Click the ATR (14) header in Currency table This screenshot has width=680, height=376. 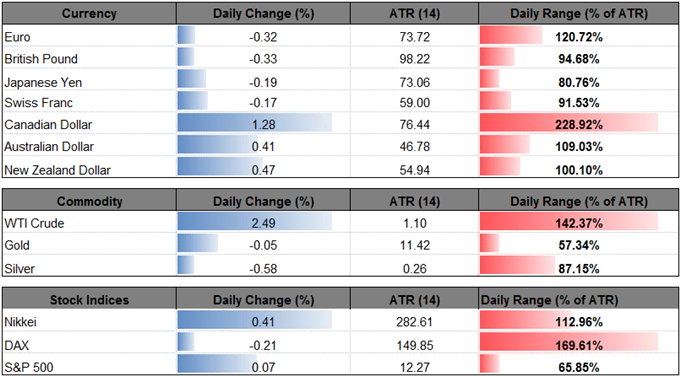point(414,14)
